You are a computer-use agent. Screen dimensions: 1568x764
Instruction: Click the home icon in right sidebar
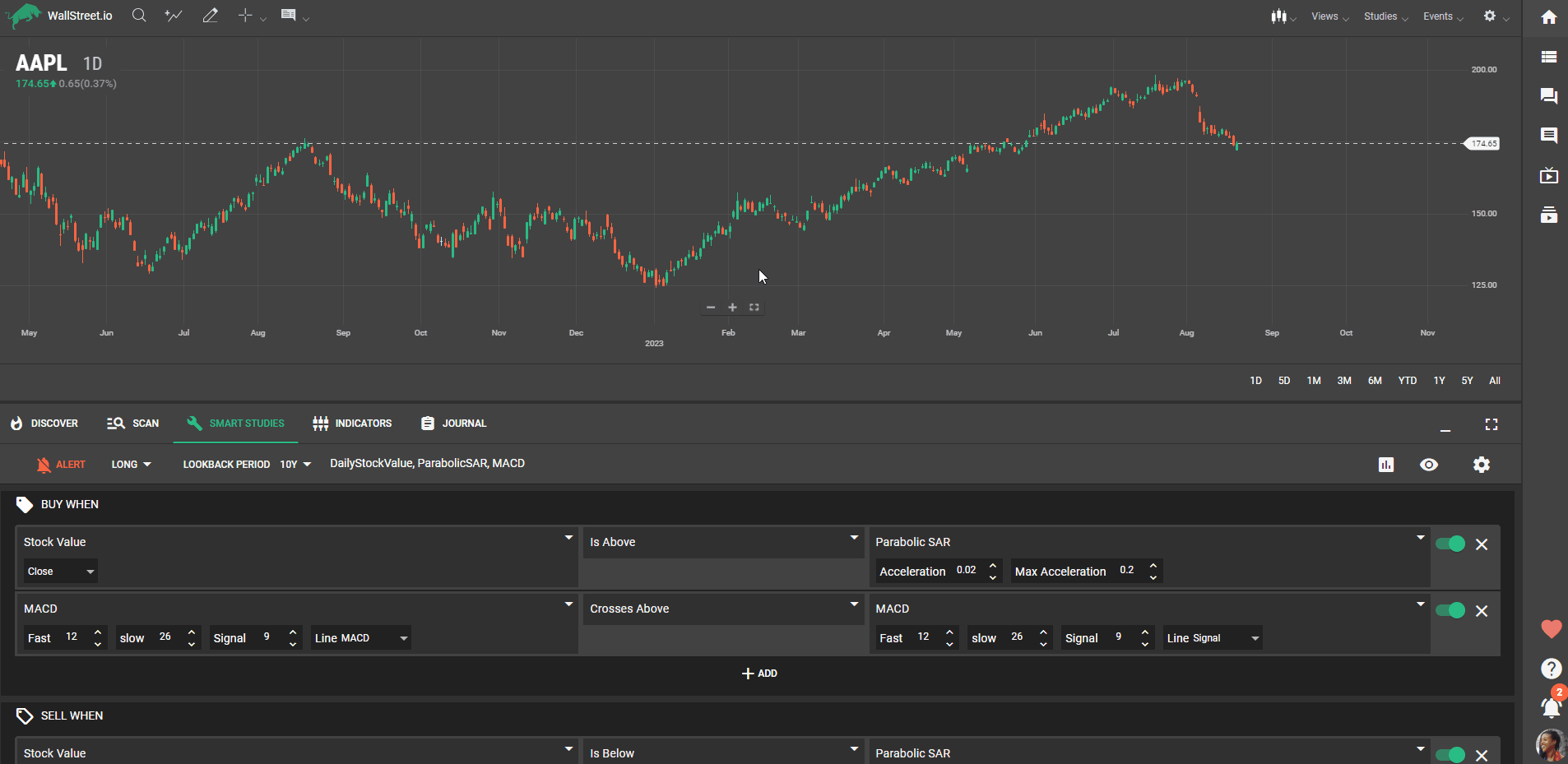click(x=1548, y=17)
